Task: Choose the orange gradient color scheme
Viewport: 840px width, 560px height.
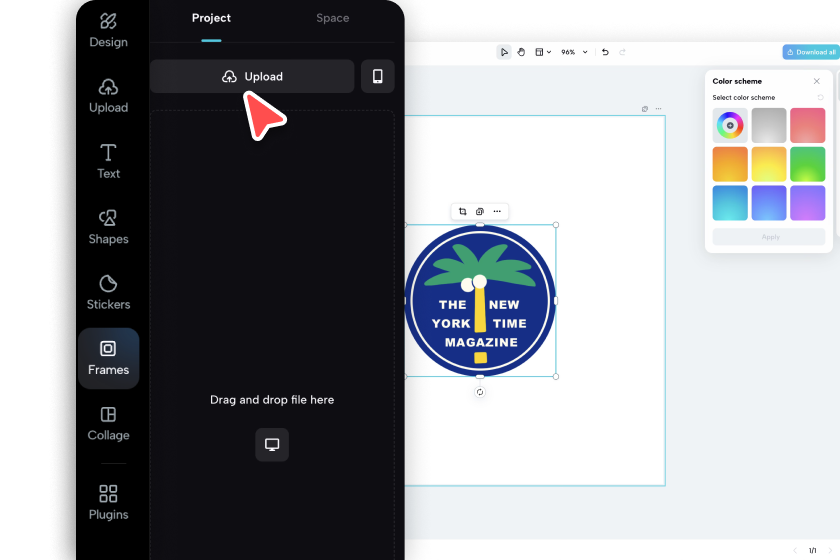Action: click(730, 164)
